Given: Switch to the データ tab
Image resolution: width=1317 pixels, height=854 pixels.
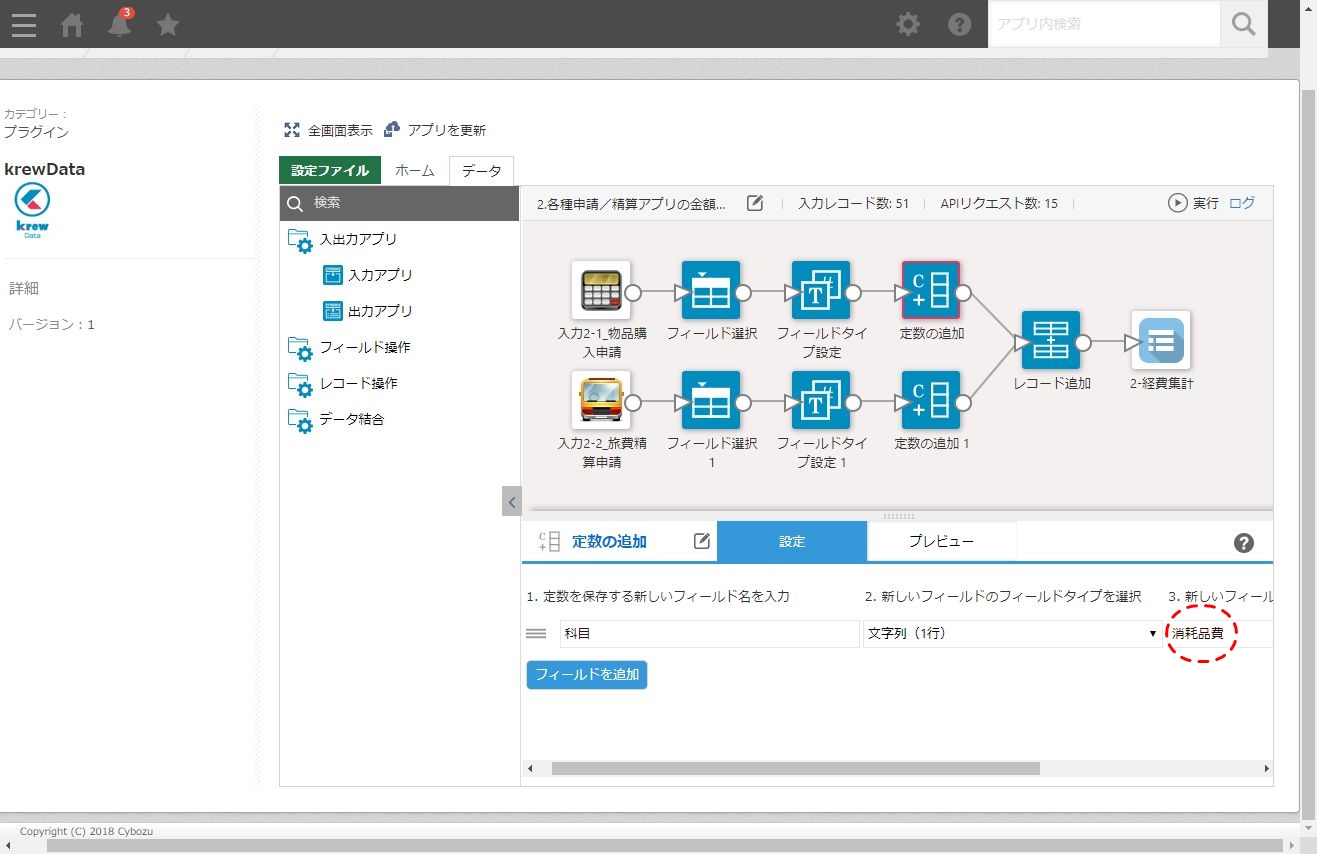Looking at the screenshot, I should (482, 171).
